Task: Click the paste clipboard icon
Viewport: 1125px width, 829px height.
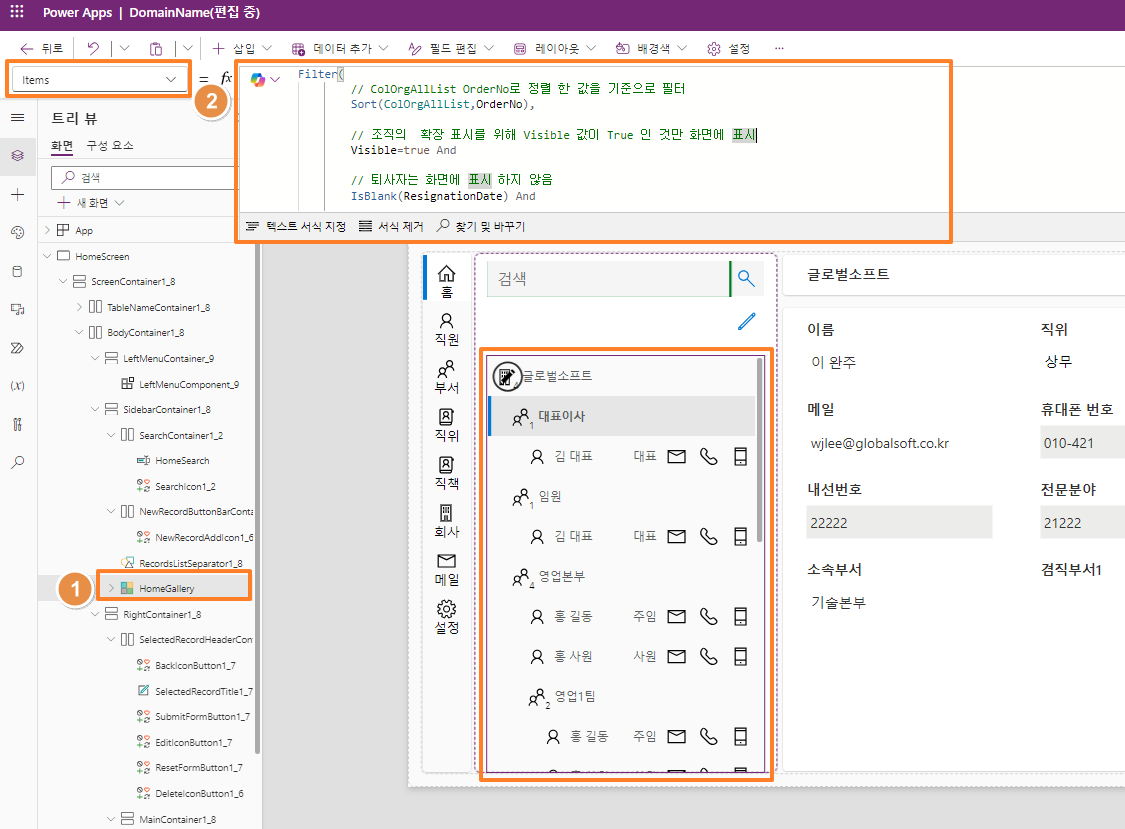Action: click(x=156, y=48)
